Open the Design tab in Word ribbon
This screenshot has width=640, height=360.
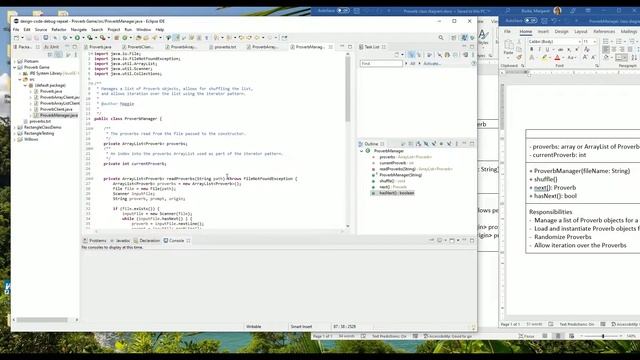(x=561, y=31)
